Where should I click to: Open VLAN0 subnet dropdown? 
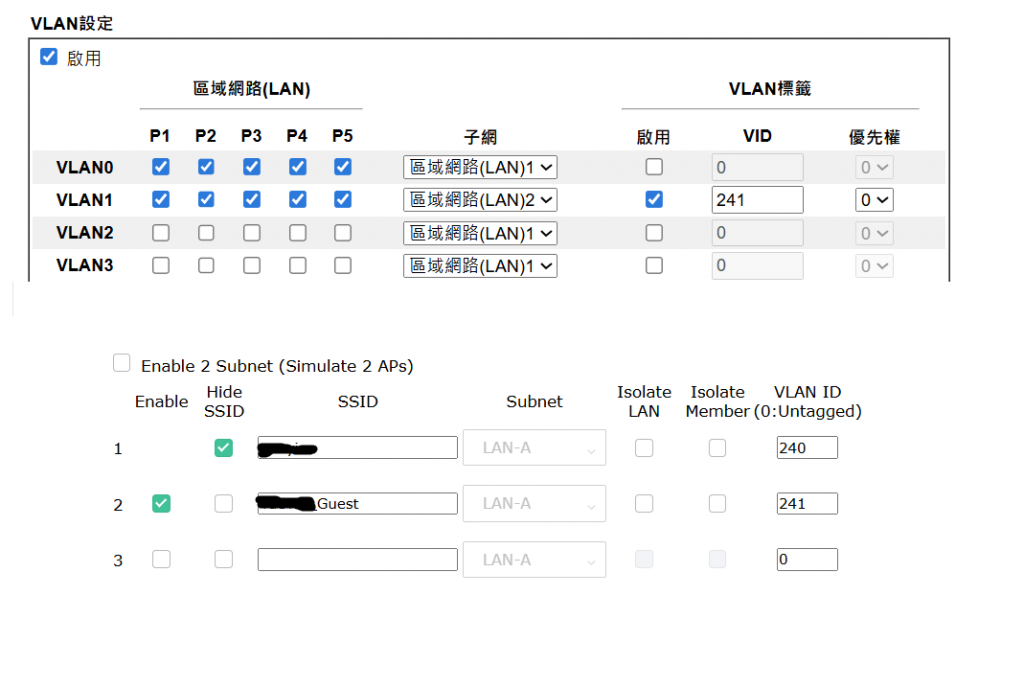coord(480,167)
